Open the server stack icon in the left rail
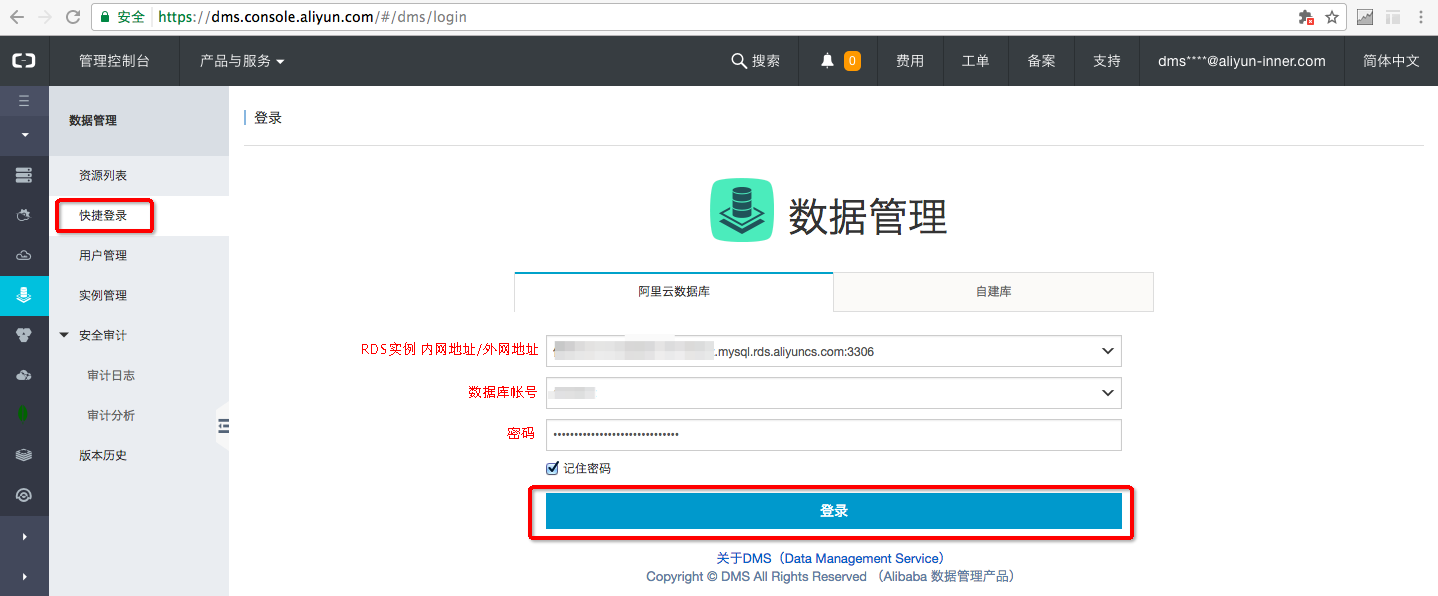The width and height of the screenshot is (1438, 596). [24, 176]
